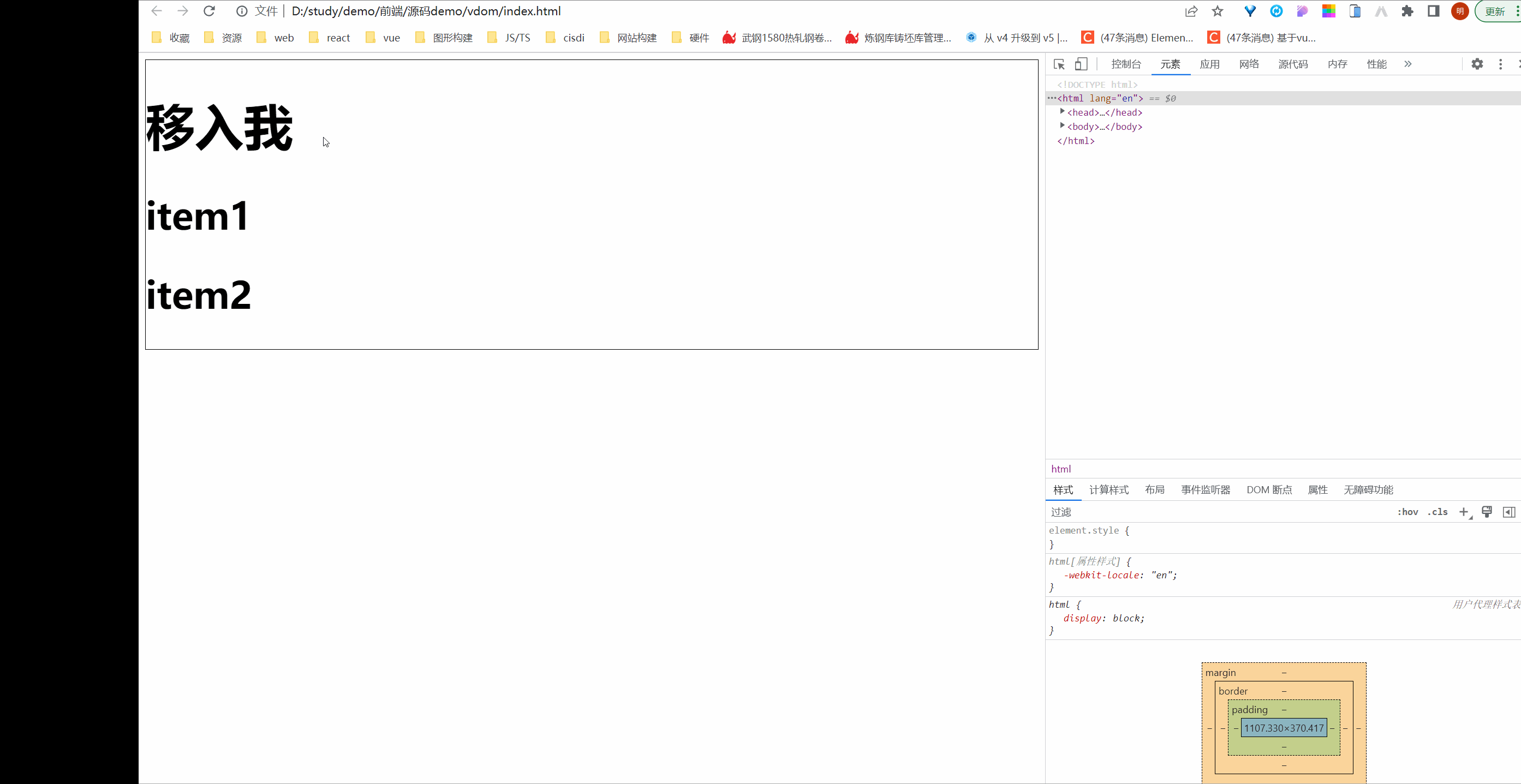Switch to the 网络 panel
Image resolution: width=1521 pixels, height=784 pixels.
coord(1248,64)
